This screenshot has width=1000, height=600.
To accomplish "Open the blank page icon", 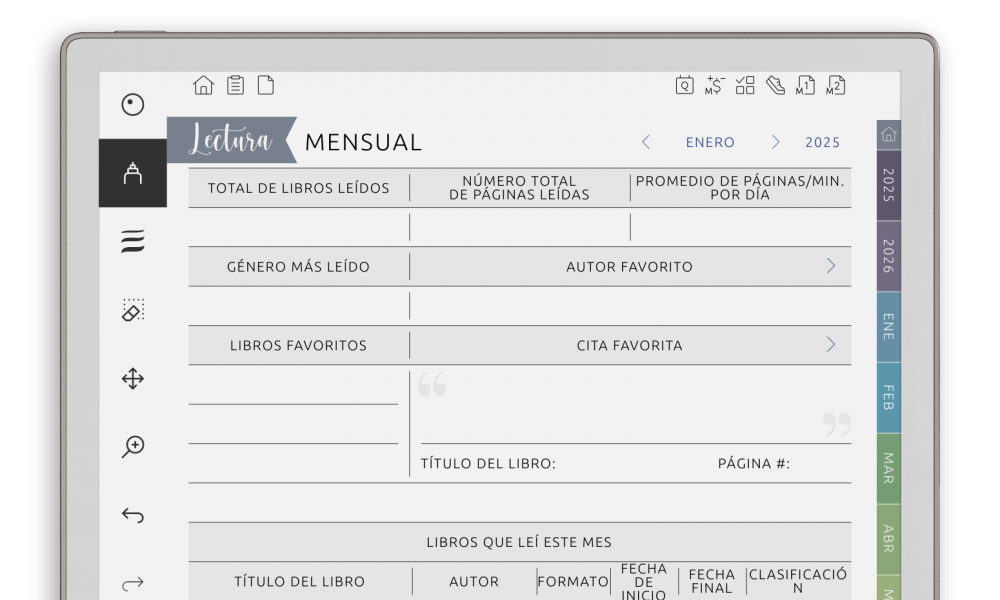I will [x=266, y=85].
